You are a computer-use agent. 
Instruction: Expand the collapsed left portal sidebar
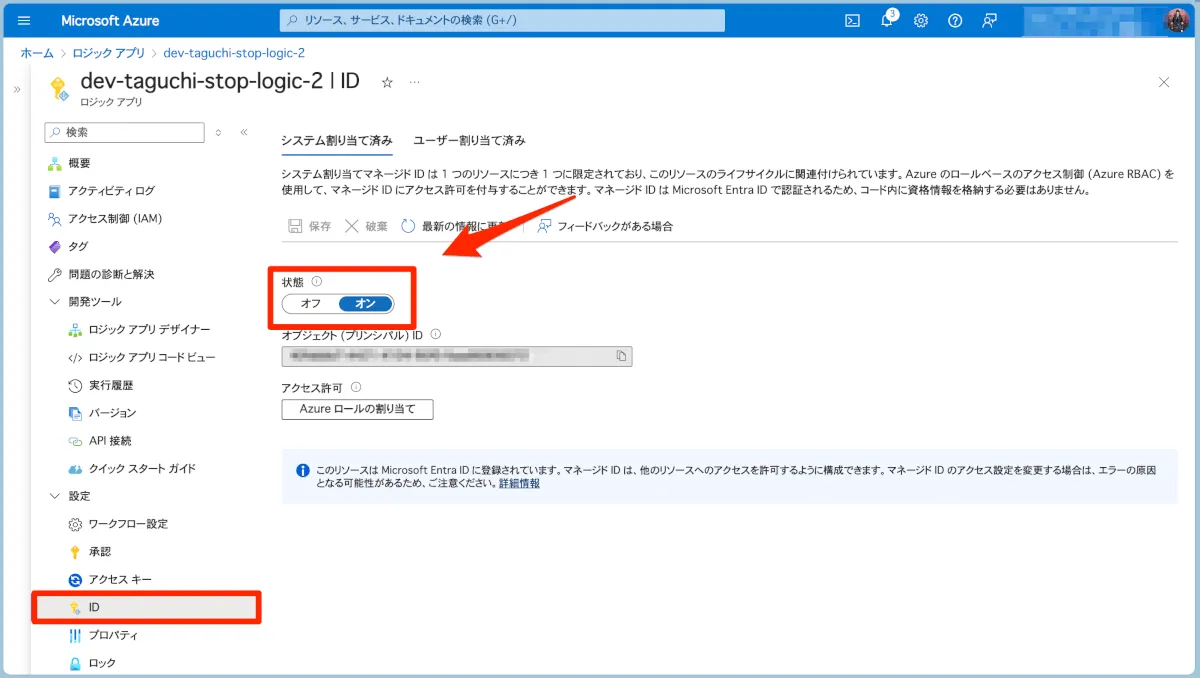pyautogui.click(x=16, y=89)
